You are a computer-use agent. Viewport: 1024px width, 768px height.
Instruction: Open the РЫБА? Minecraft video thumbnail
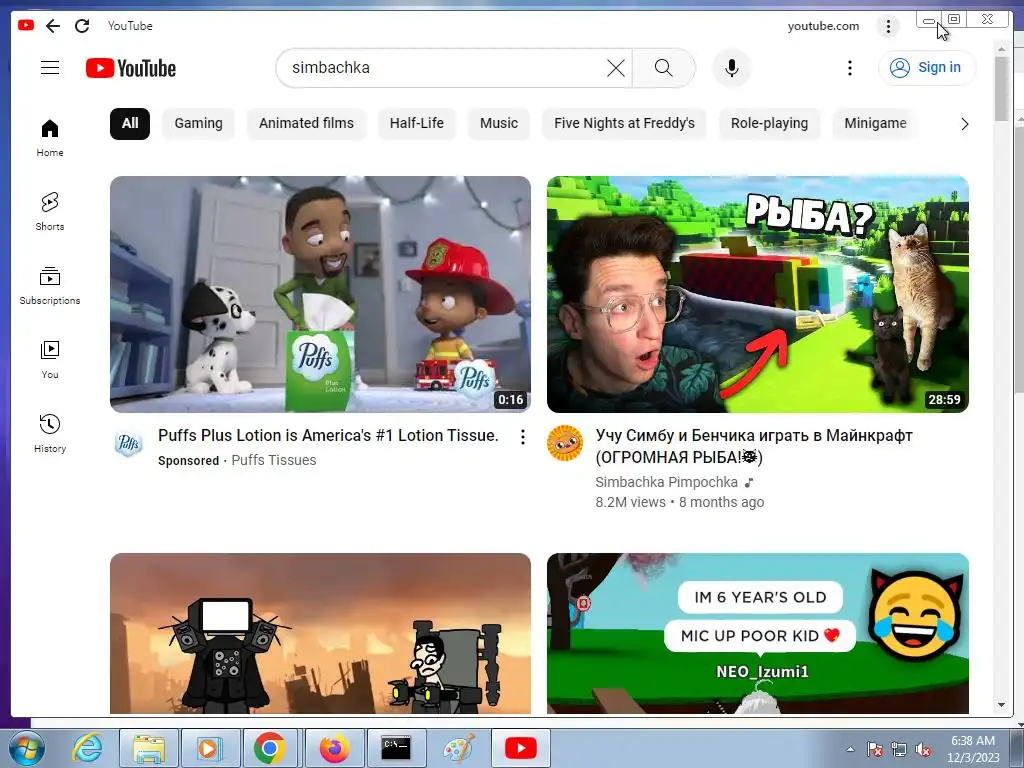pos(758,294)
